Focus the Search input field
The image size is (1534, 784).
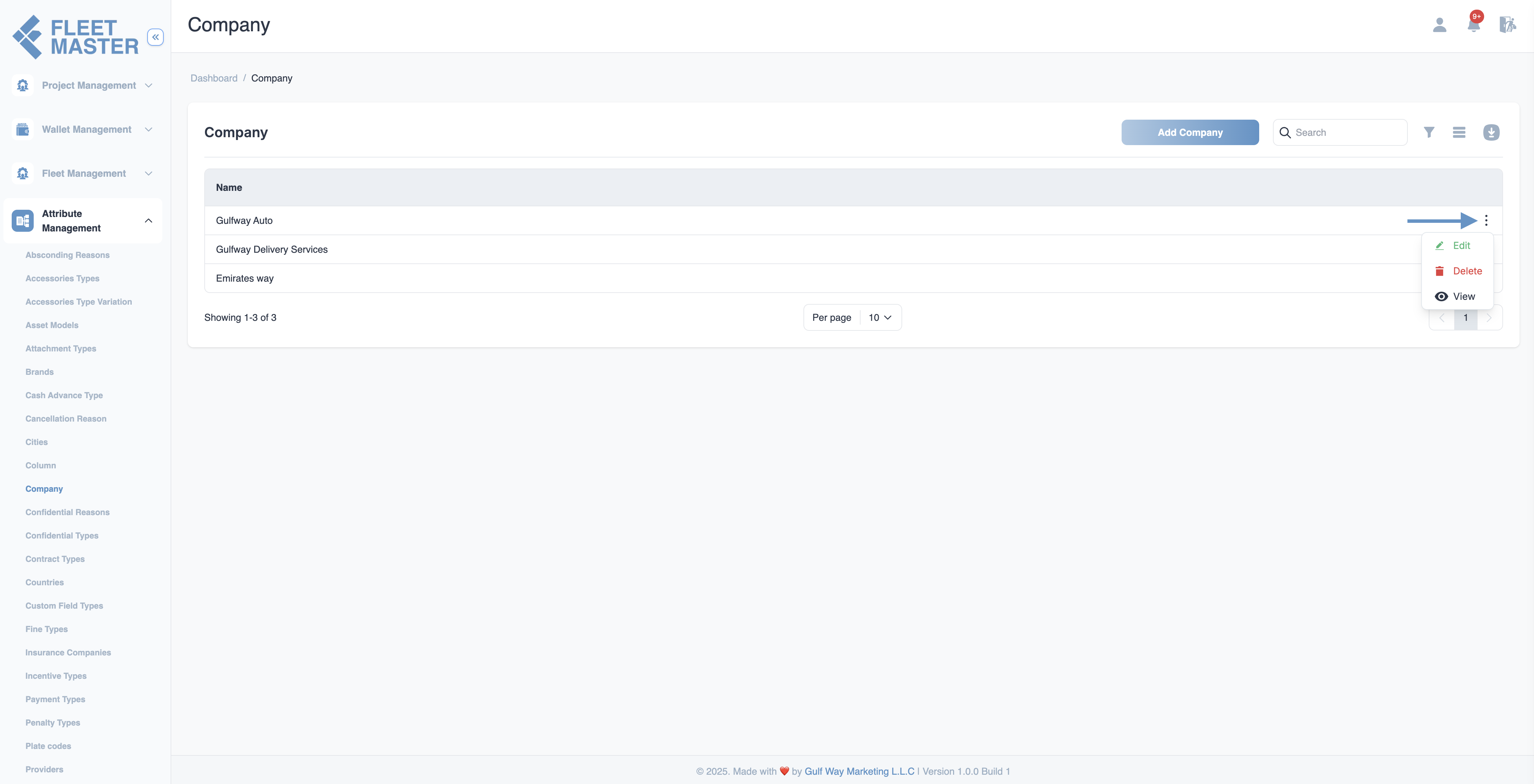[1340, 132]
